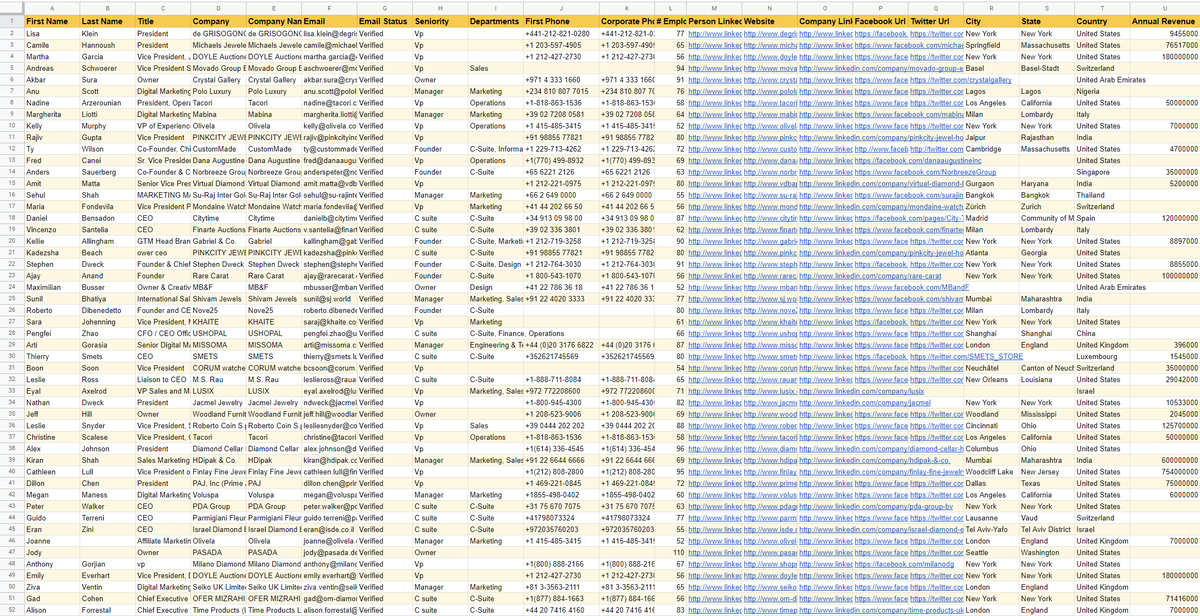This screenshot has width=1200, height=616.
Task: Click the 'Email Status' header cell
Action: coord(384,21)
